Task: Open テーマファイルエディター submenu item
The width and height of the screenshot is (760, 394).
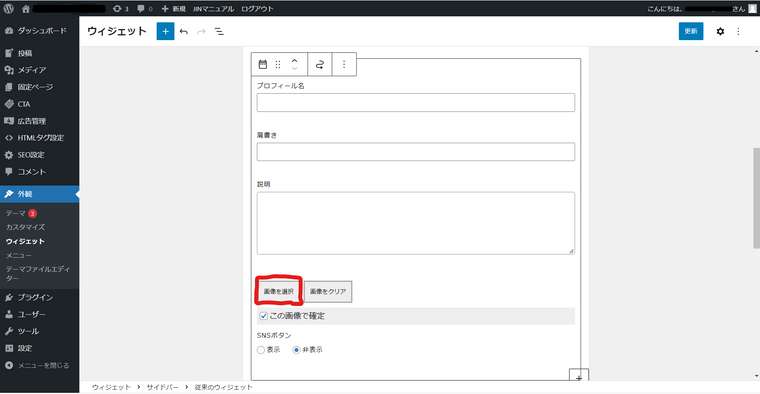Action: click(38, 273)
